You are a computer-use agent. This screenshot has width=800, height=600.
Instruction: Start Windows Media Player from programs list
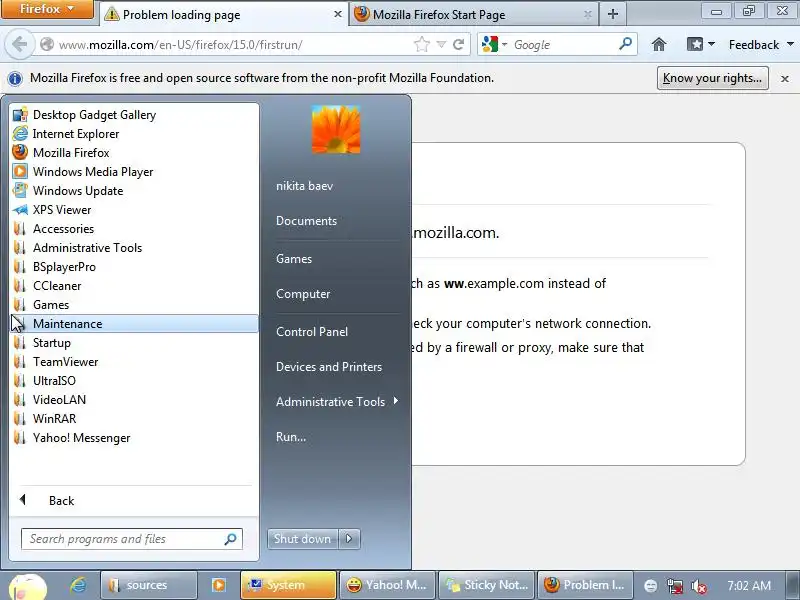[x=134, y=171]
